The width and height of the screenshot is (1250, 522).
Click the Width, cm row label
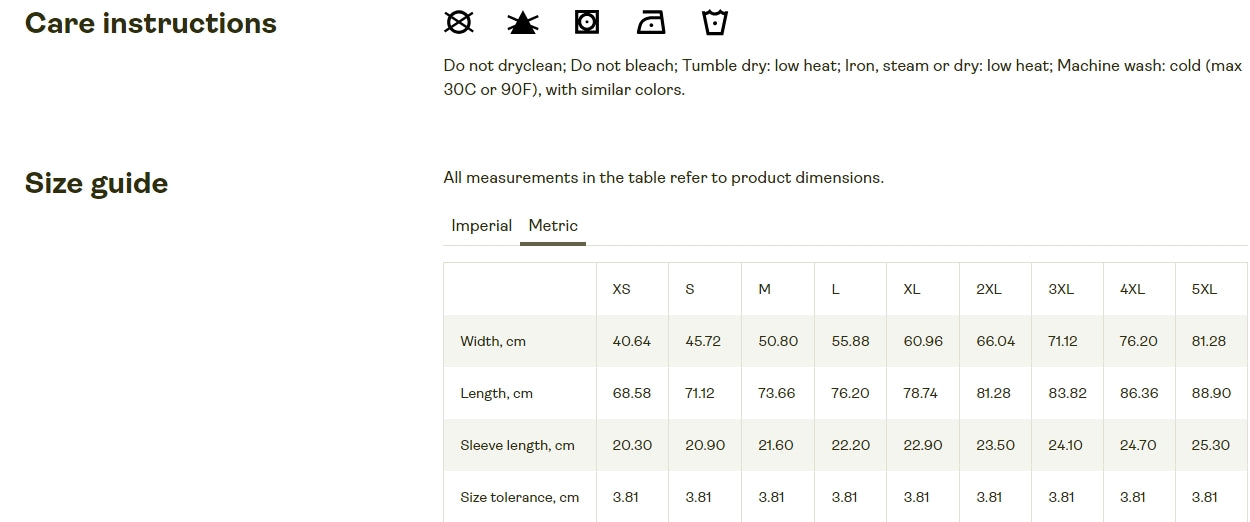pos(493,341)
